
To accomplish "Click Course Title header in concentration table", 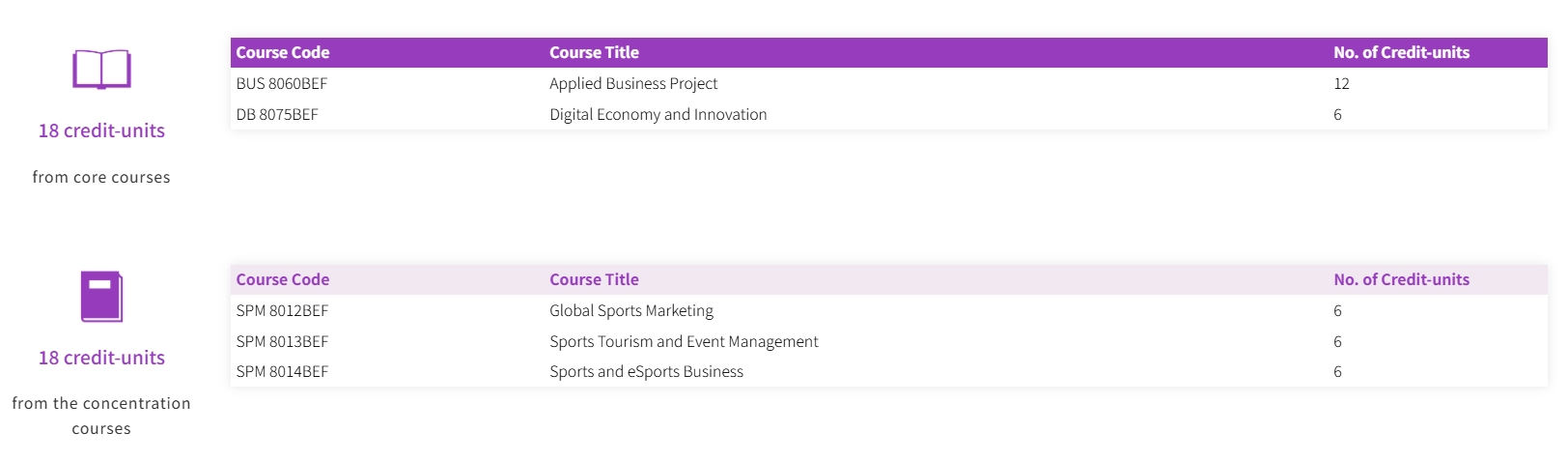I will point(594,280).
